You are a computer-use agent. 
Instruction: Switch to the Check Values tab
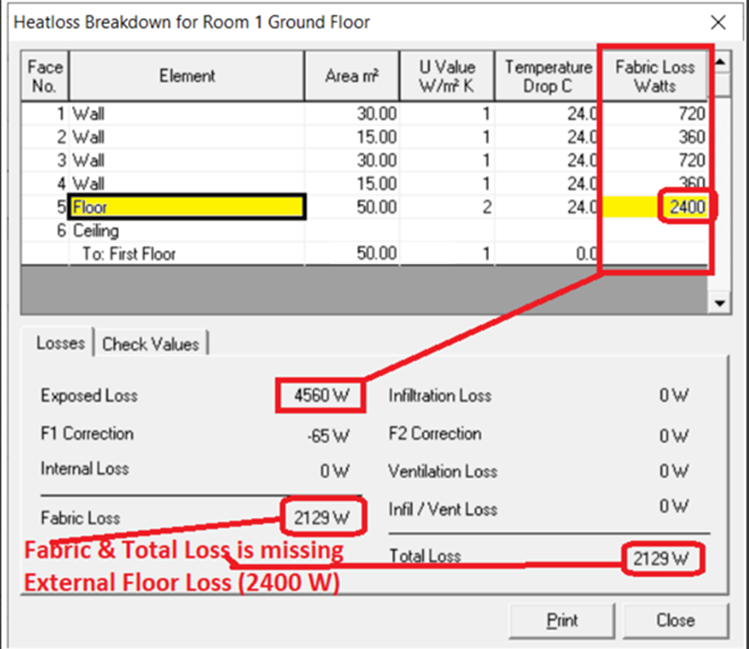[150, 344]
